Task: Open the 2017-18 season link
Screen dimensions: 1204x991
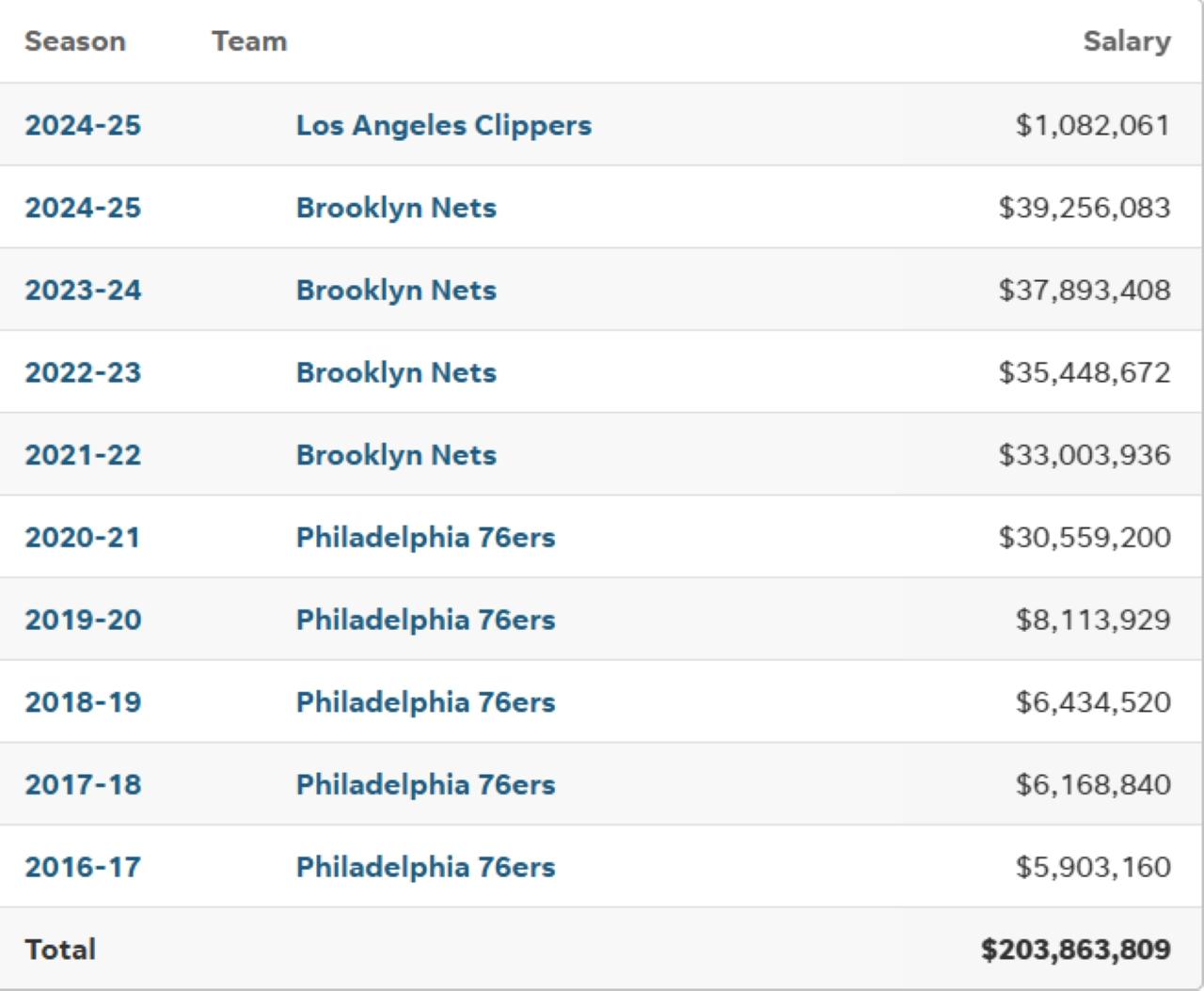Action: tap(83, 785)
